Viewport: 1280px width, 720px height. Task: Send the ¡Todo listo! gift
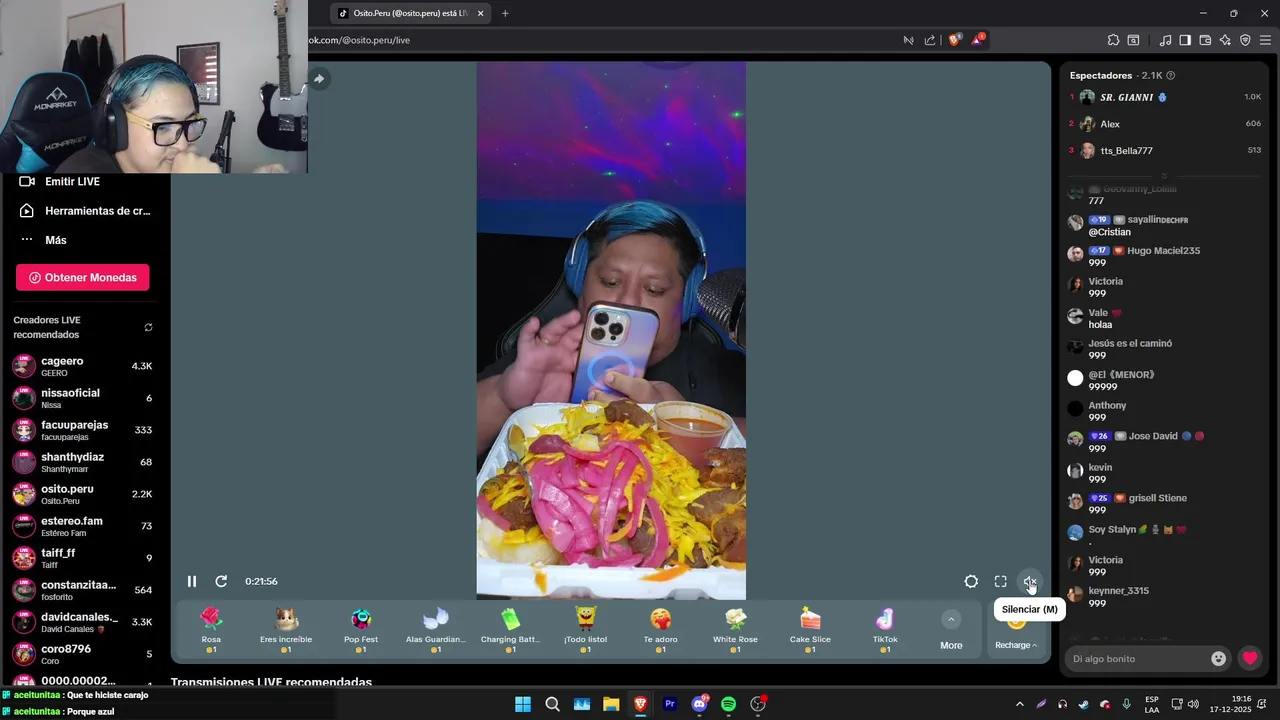pos(586,631)
